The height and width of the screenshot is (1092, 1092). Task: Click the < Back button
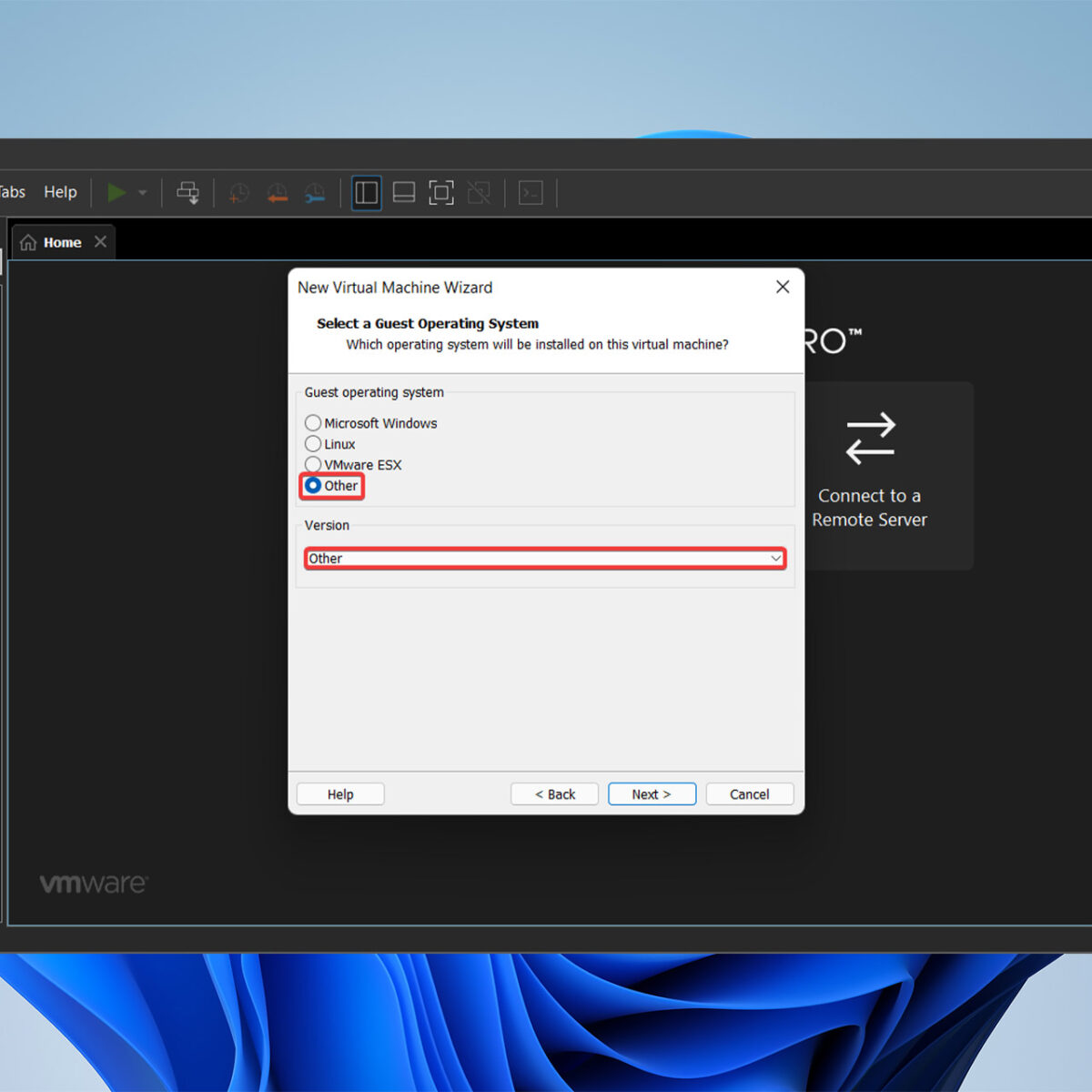(555, 794)
